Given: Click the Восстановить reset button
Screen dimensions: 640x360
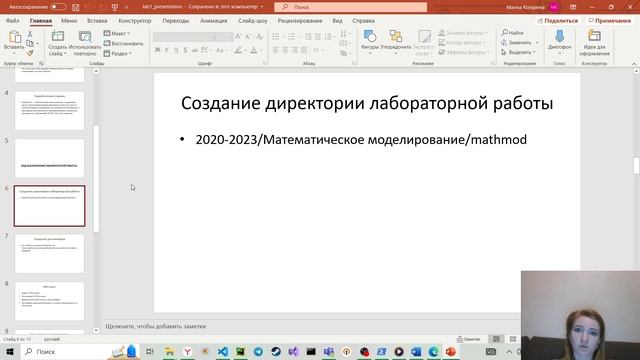Looking at the screenshot, I should (x=123, y=43).
